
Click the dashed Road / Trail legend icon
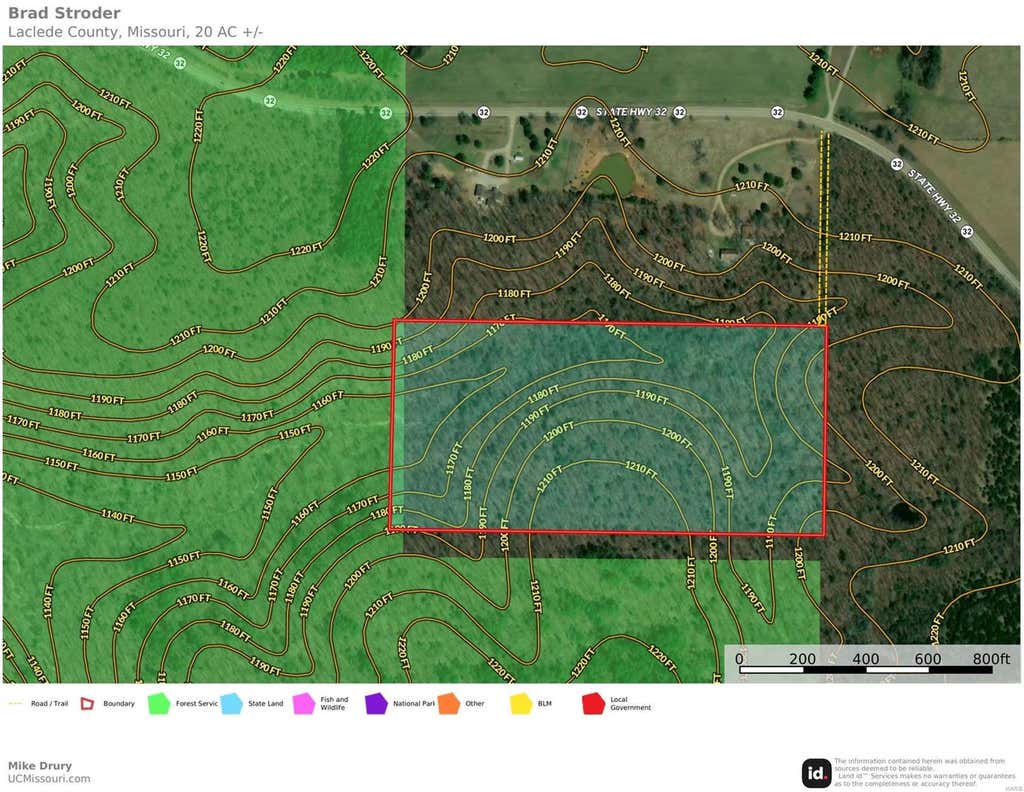[15, 703]
